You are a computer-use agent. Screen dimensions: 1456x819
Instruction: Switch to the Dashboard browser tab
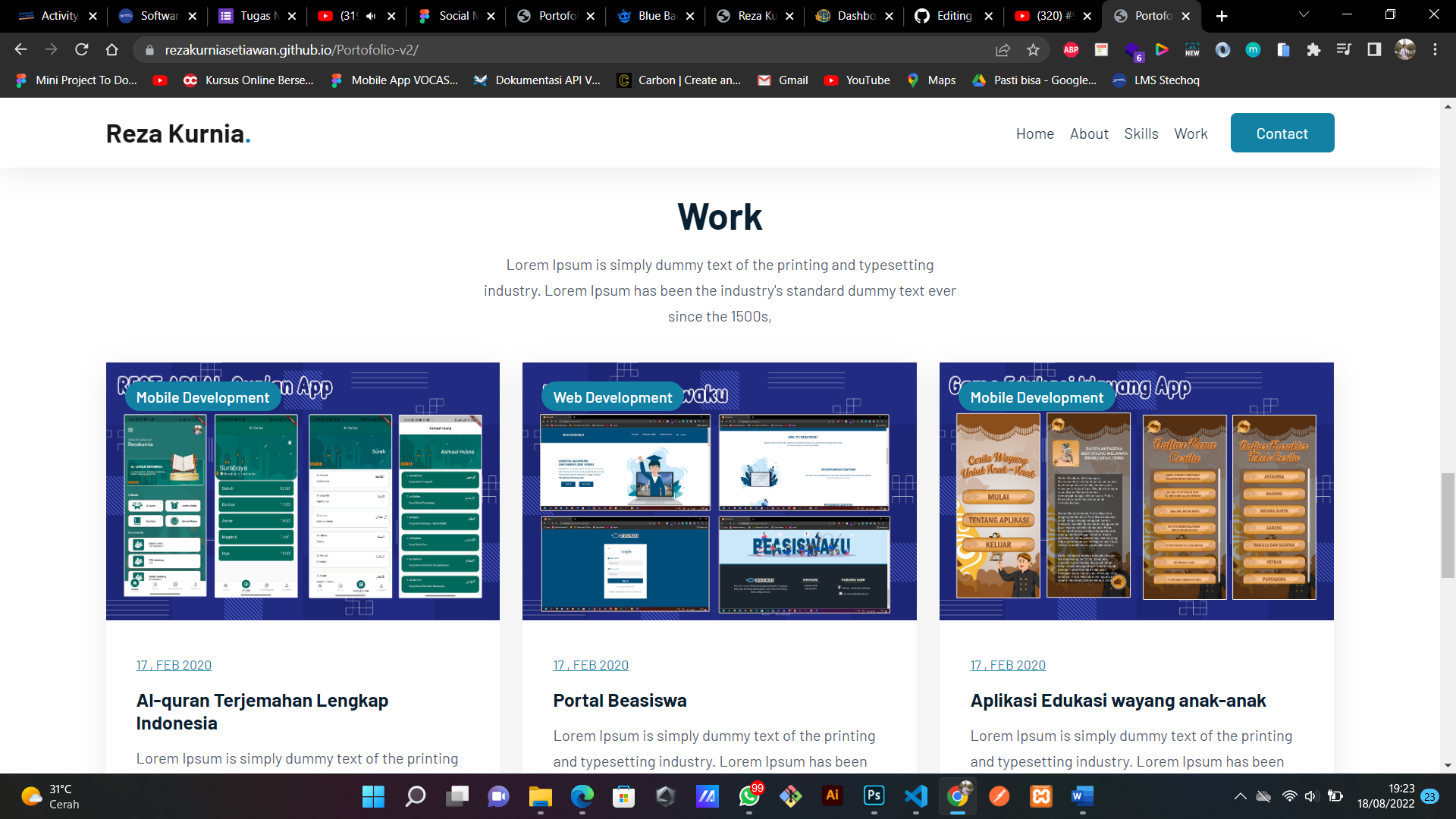[x=853, y=15]
